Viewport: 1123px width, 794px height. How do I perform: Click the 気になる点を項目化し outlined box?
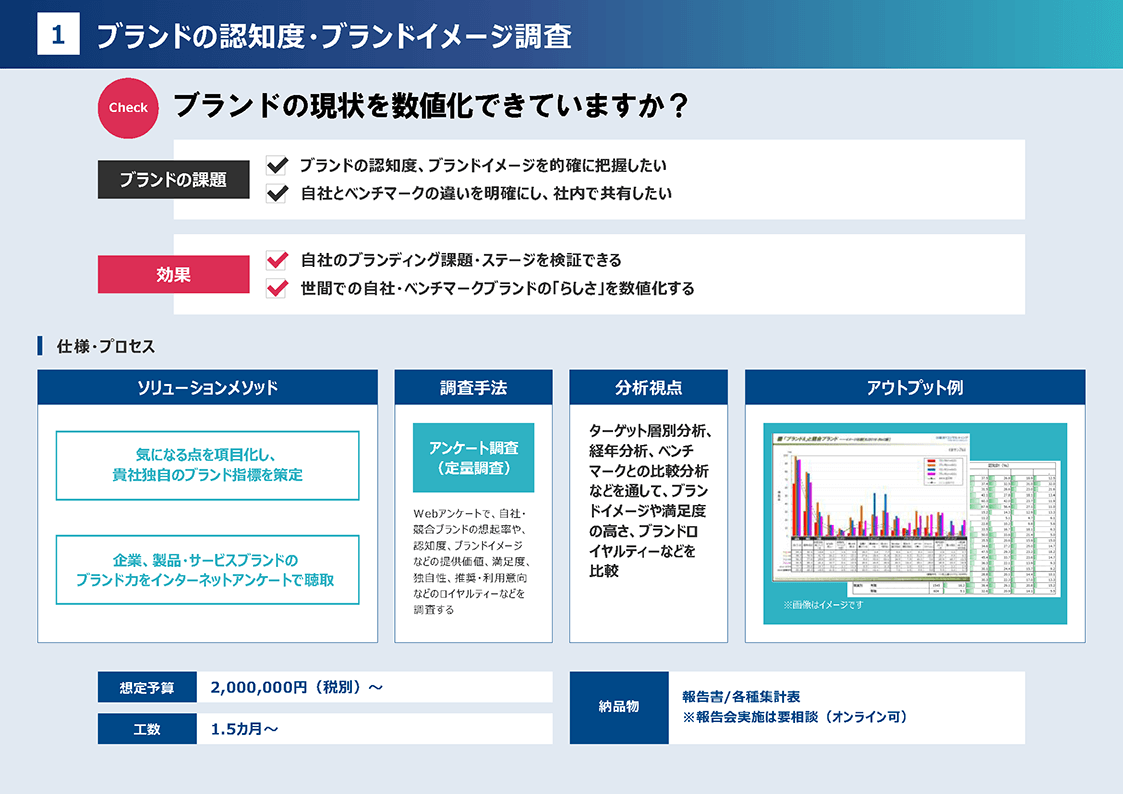pyautogui.click(x=207, y=465)
